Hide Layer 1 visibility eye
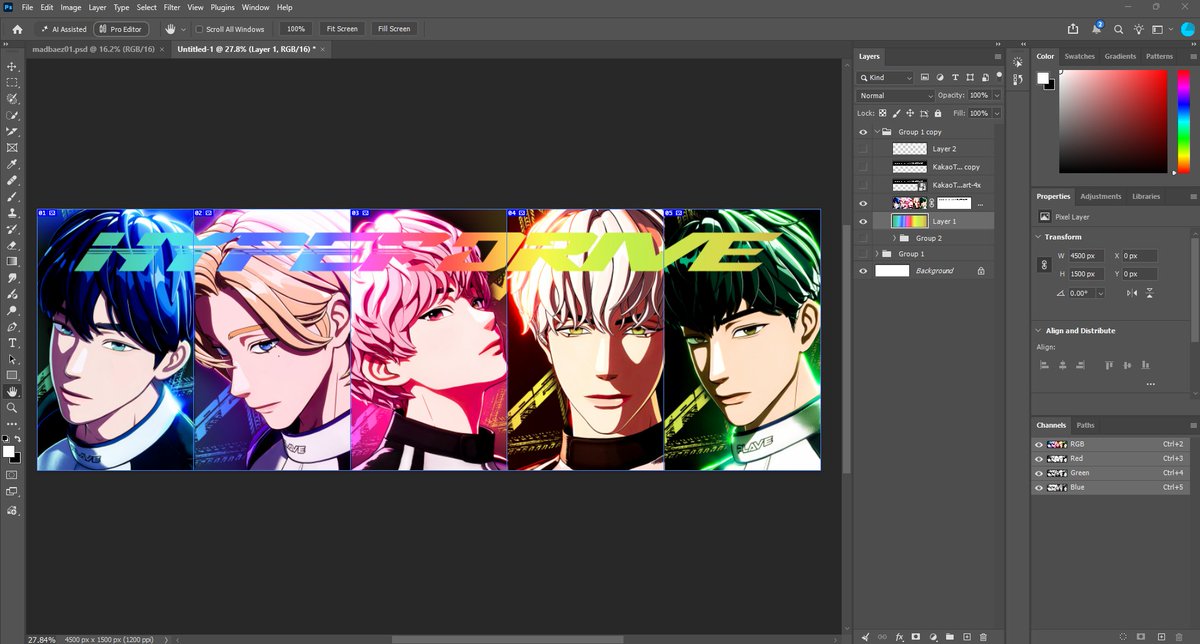The width and height of the screenshot is (1200, 644). pyautogui.click(x=863, y=221)
